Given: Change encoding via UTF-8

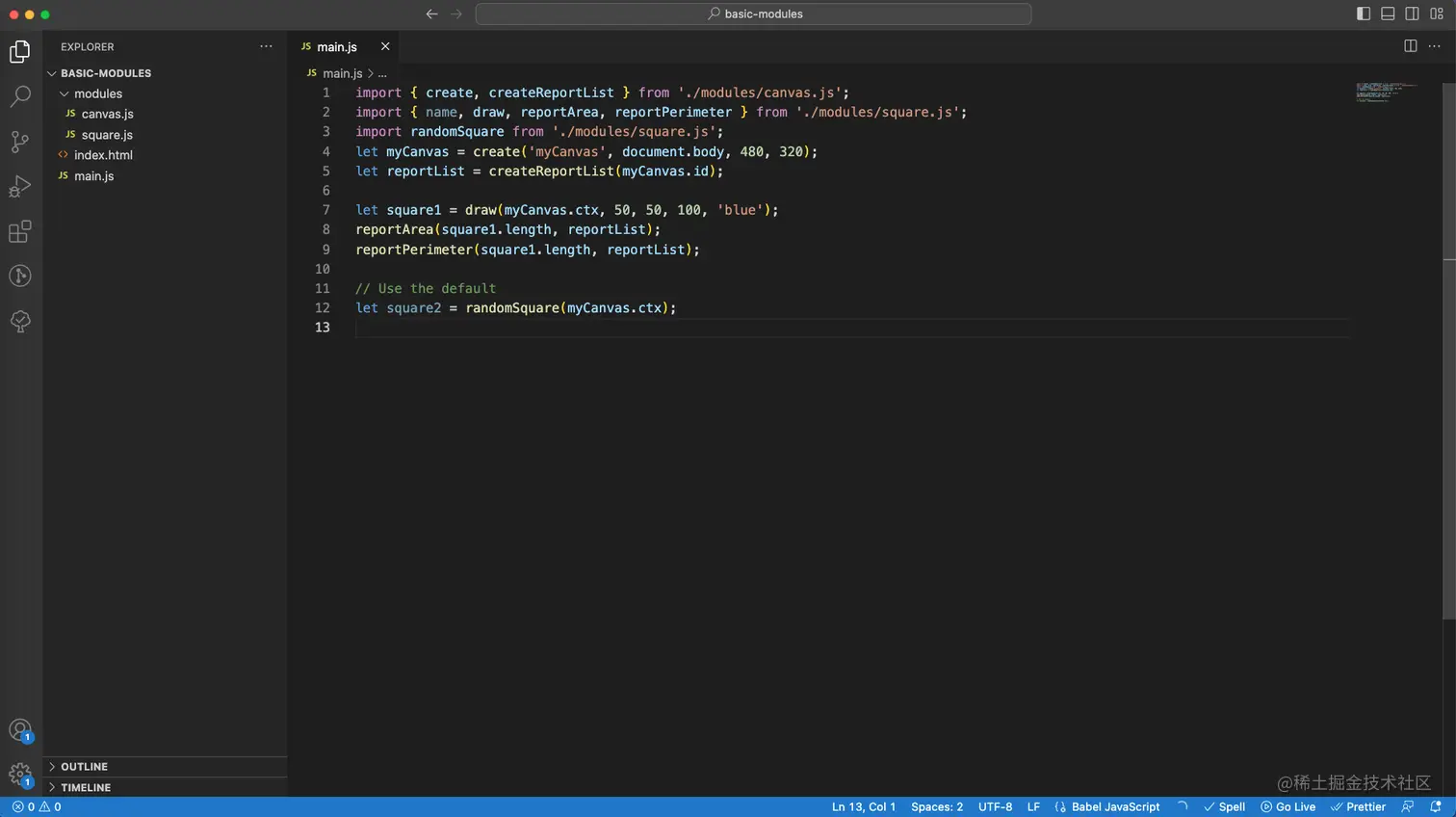Looking at the screenshot, I should pos(995,807).
